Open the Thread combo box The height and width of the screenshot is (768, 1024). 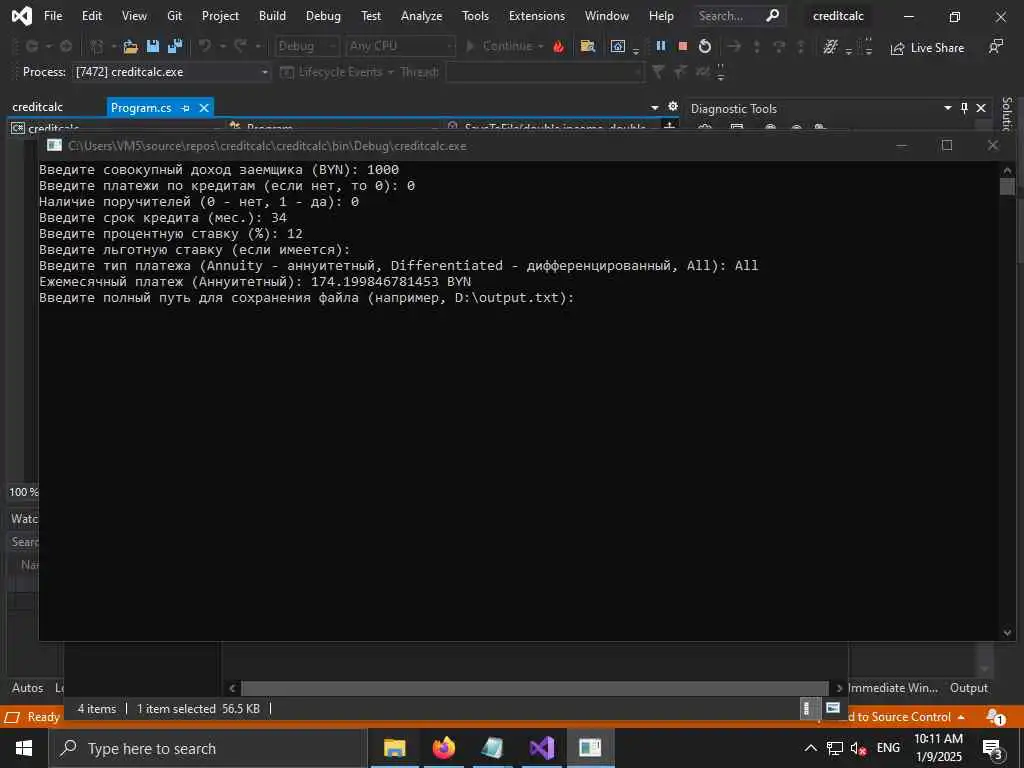tap(545, 72)
